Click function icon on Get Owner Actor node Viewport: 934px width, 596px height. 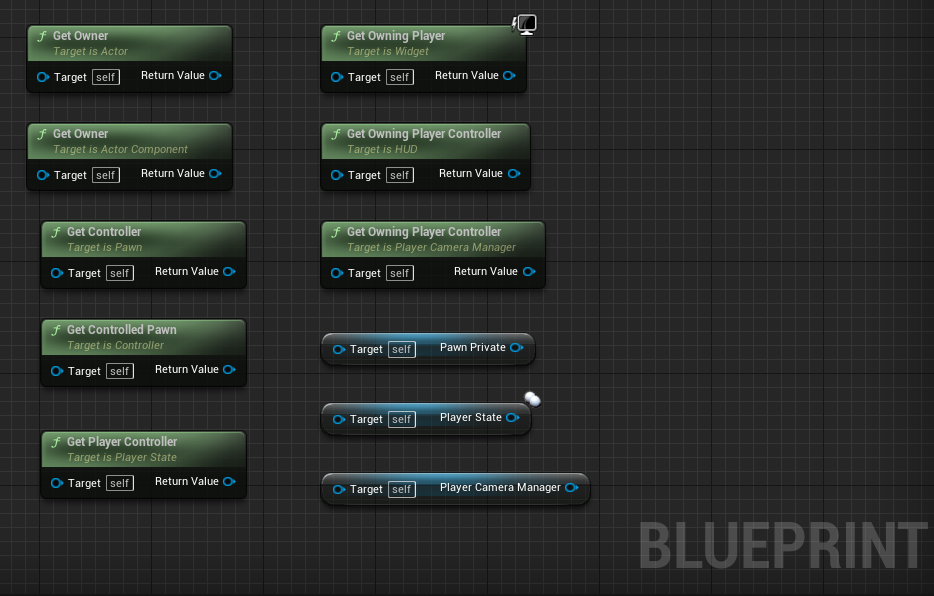[x=42, y=36]
